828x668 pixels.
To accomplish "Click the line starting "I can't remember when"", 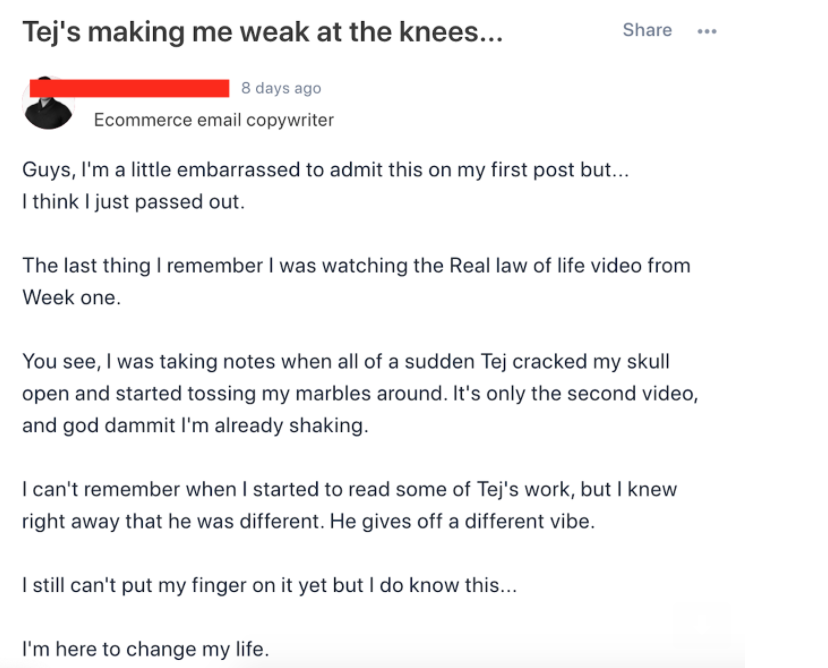I will point(349,490).
